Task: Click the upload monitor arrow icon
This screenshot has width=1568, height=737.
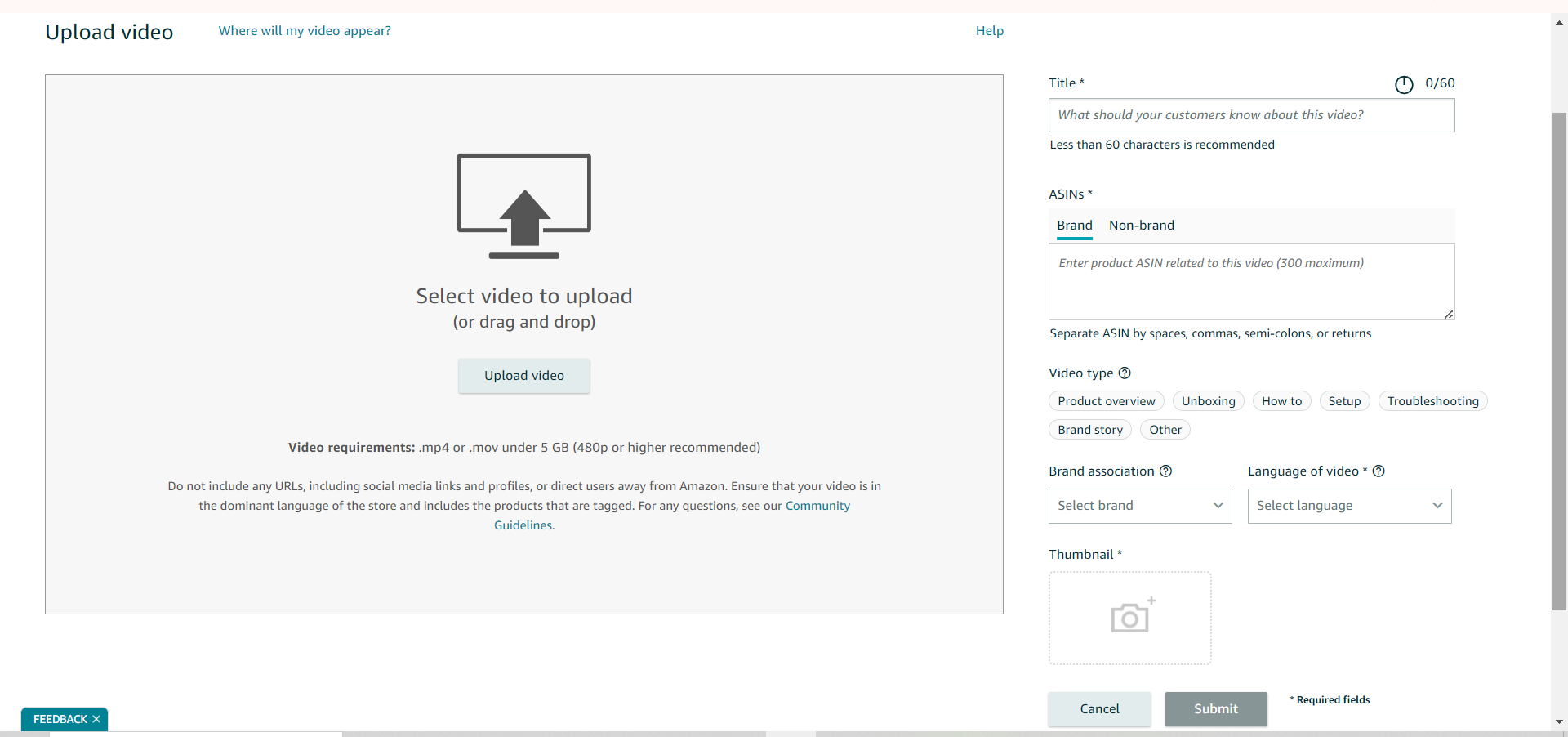Action: pyautogui.click(x=523, y=206)
